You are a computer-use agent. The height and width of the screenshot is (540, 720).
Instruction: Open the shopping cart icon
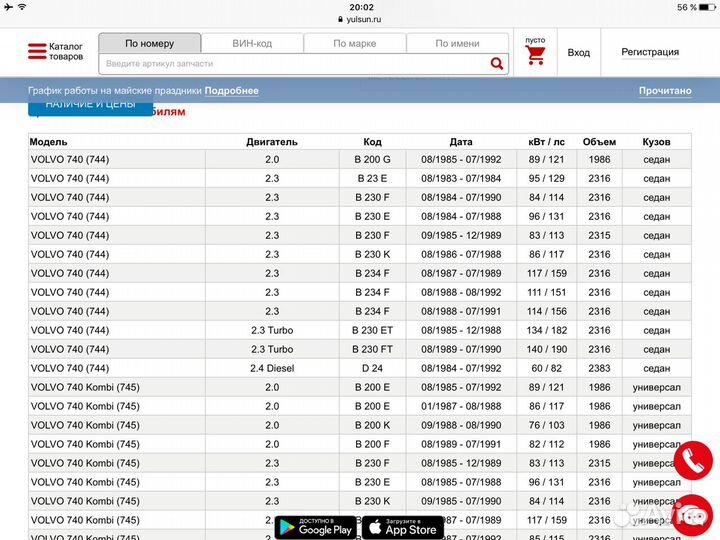tap(535, 56)
